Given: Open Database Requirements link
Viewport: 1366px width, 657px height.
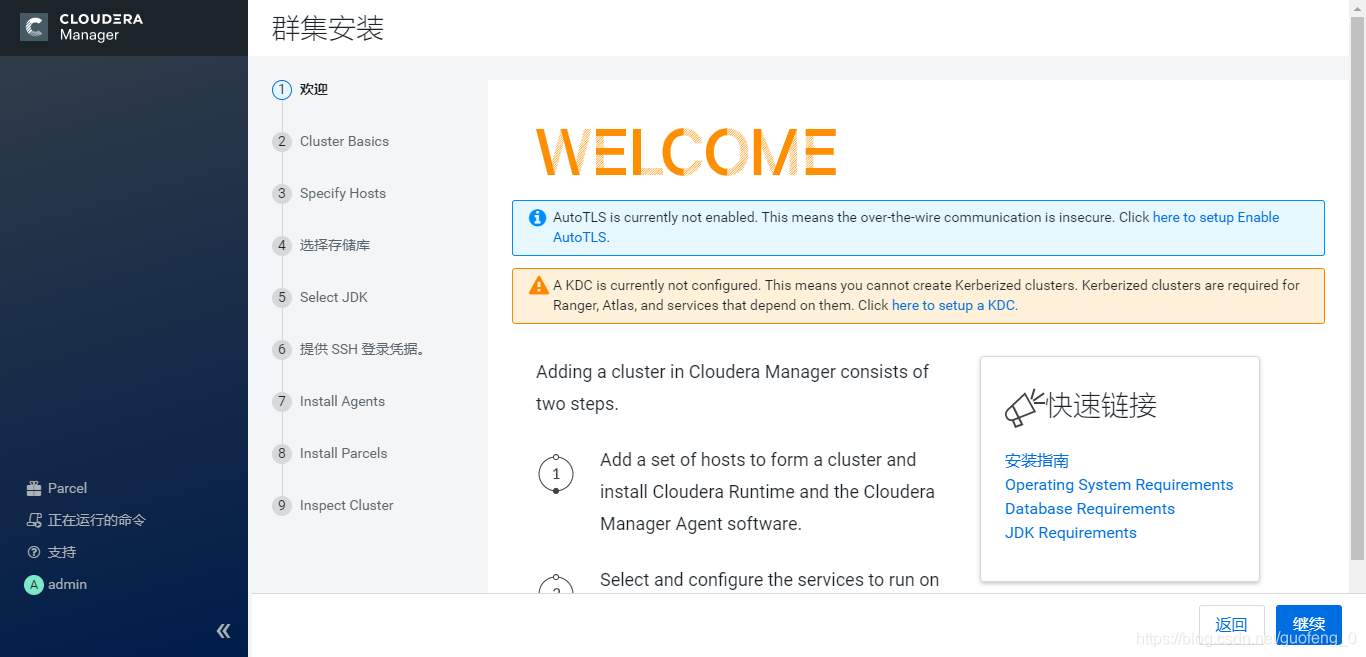Looking at the screenshot, I should coord(1090,509).
